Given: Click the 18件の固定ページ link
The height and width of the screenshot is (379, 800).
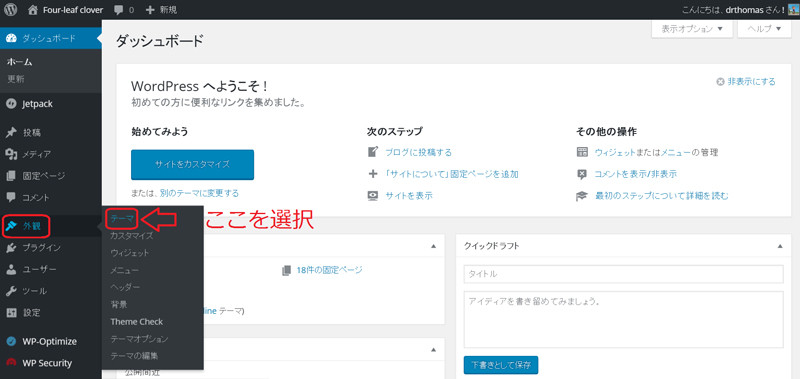Looking at the screenshot, I should pyautogui.click(x=329, y=270).
